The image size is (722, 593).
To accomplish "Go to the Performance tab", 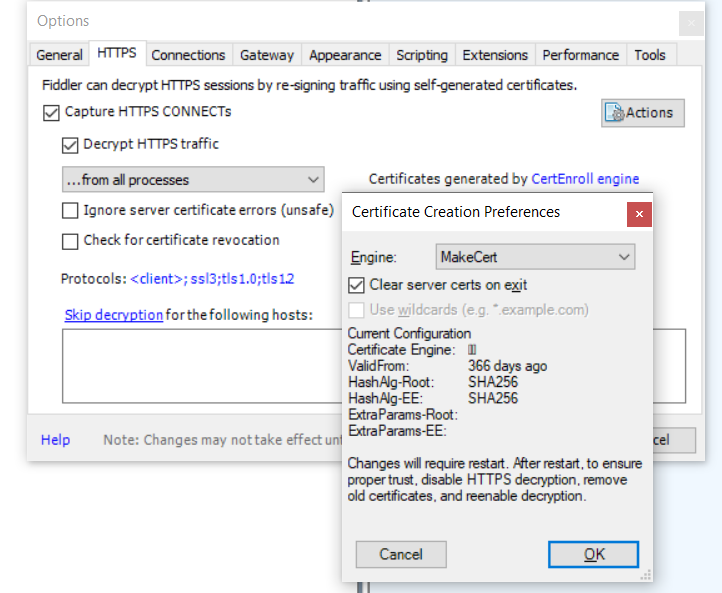I will pos(580,55).
